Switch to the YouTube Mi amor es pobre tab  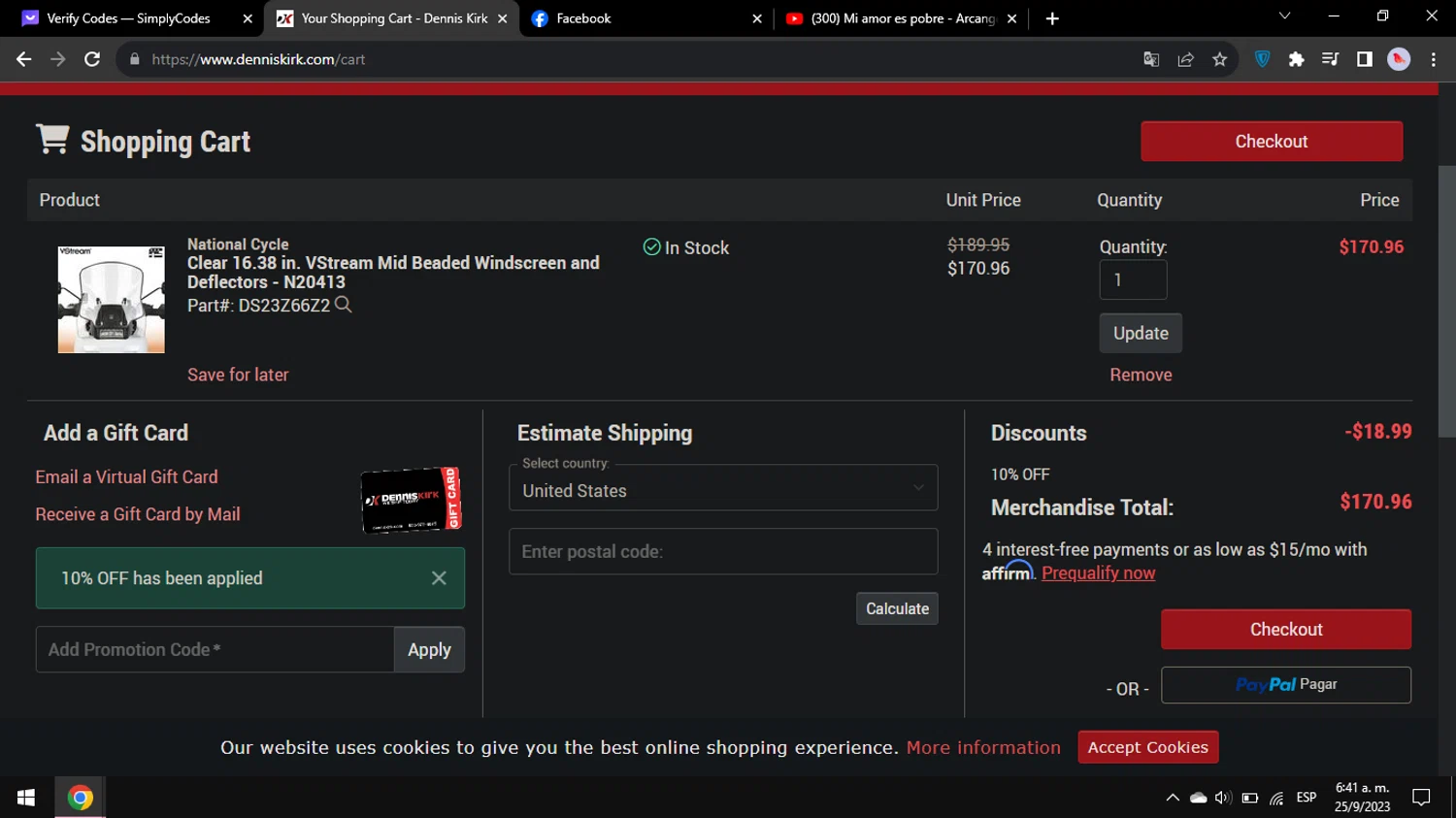pos(902,18)
